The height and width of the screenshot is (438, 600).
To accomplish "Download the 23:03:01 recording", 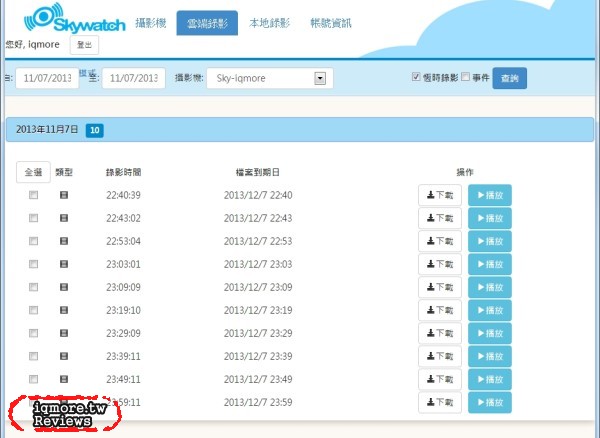I will [x=440, y=264].
